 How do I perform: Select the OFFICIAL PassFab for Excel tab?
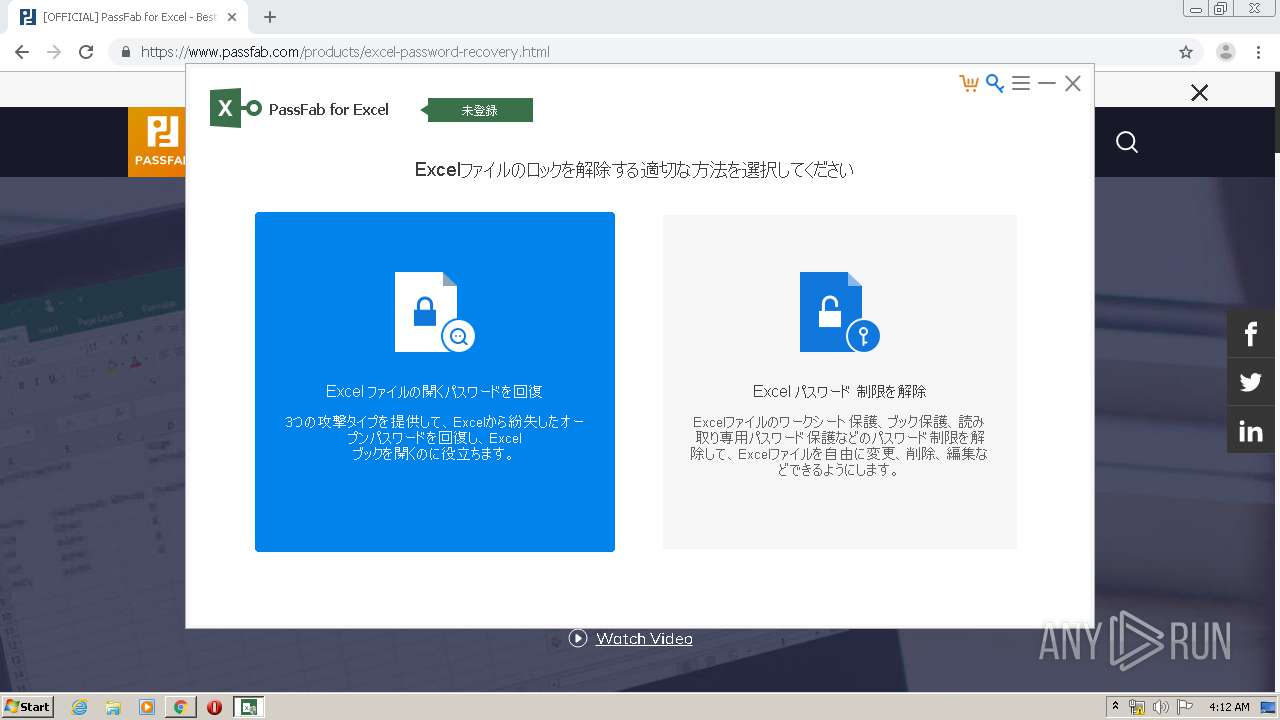point(128,17)
